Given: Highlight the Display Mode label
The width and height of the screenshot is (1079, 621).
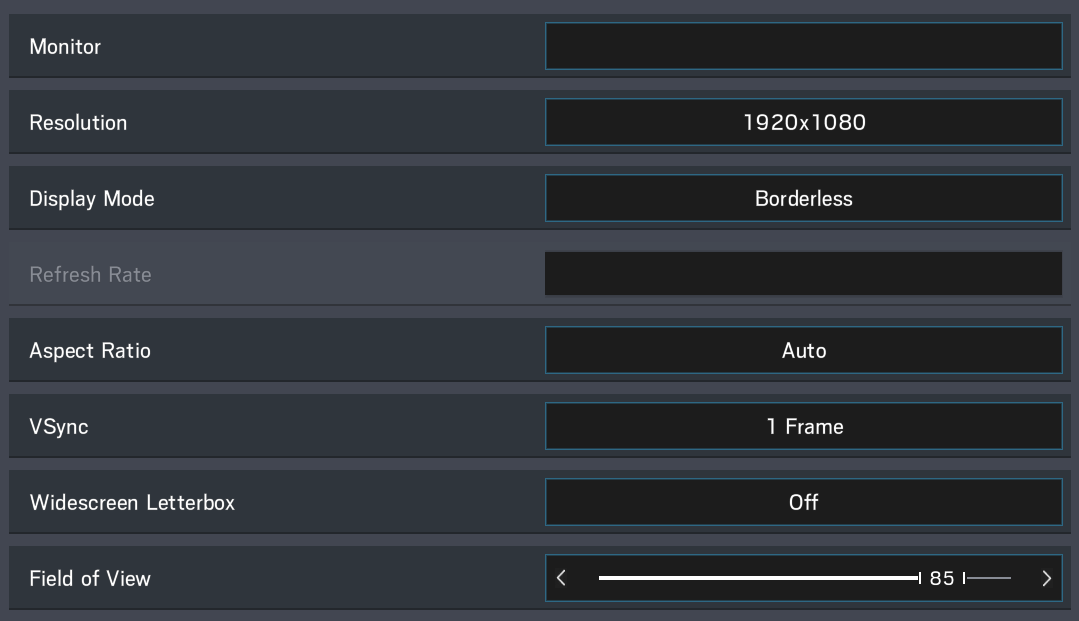Looking at the screenshot, I should tap(92, 199).
